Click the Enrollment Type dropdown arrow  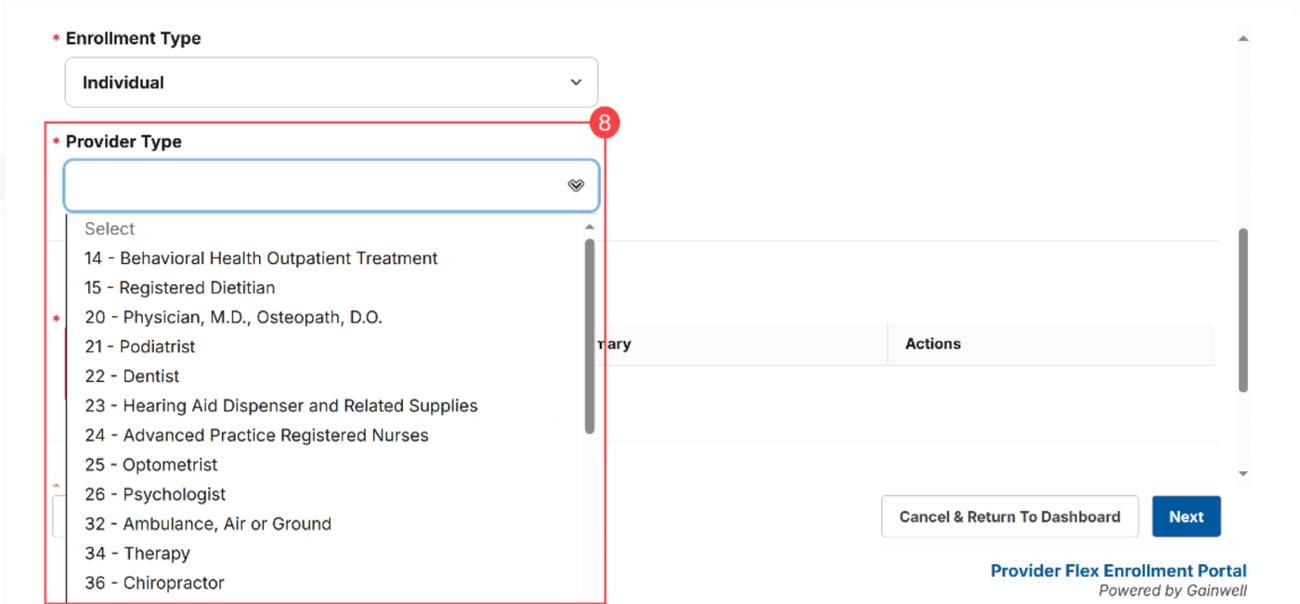pyautogui.click(x=576, y=82)
